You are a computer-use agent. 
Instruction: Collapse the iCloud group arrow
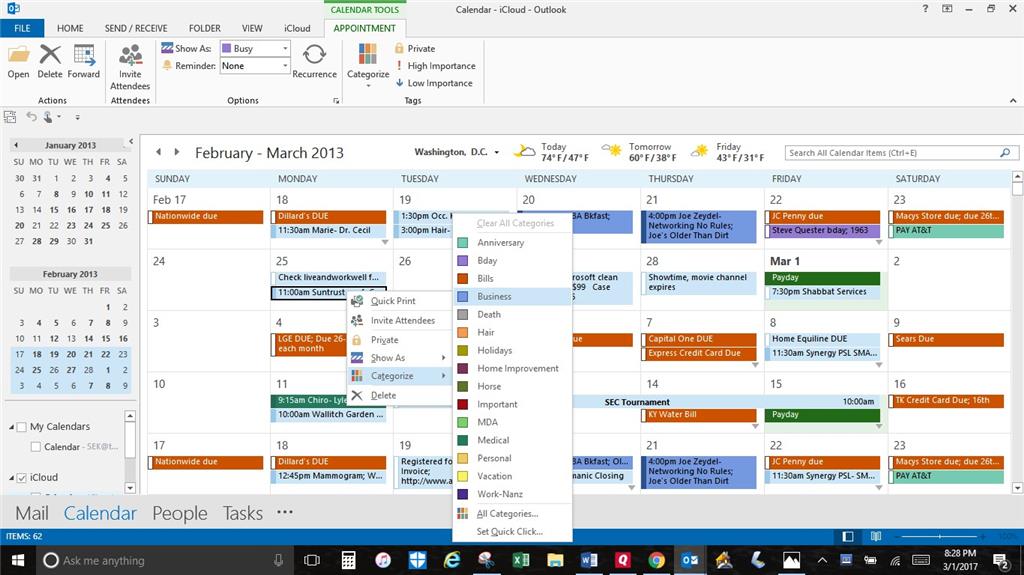click(12, 478)
